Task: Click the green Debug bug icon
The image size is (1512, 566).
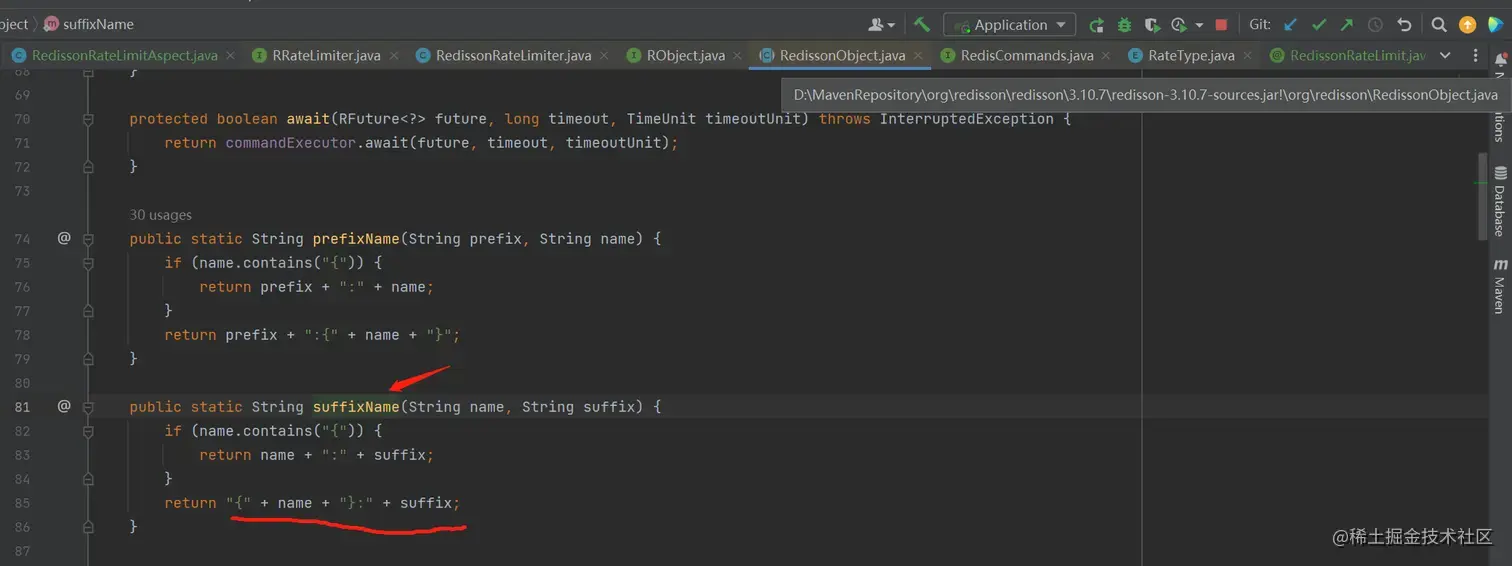Action: coord(1124,25)
